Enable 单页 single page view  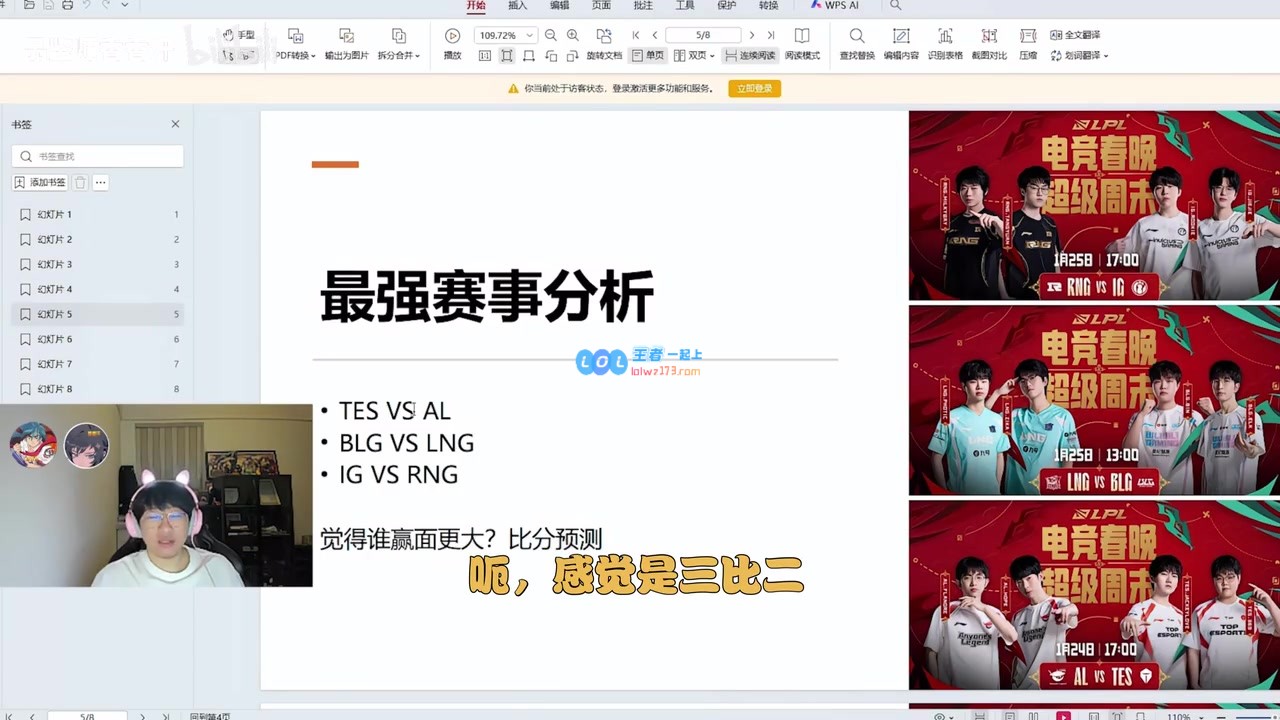pyautogui.click(x=648, y=56)
